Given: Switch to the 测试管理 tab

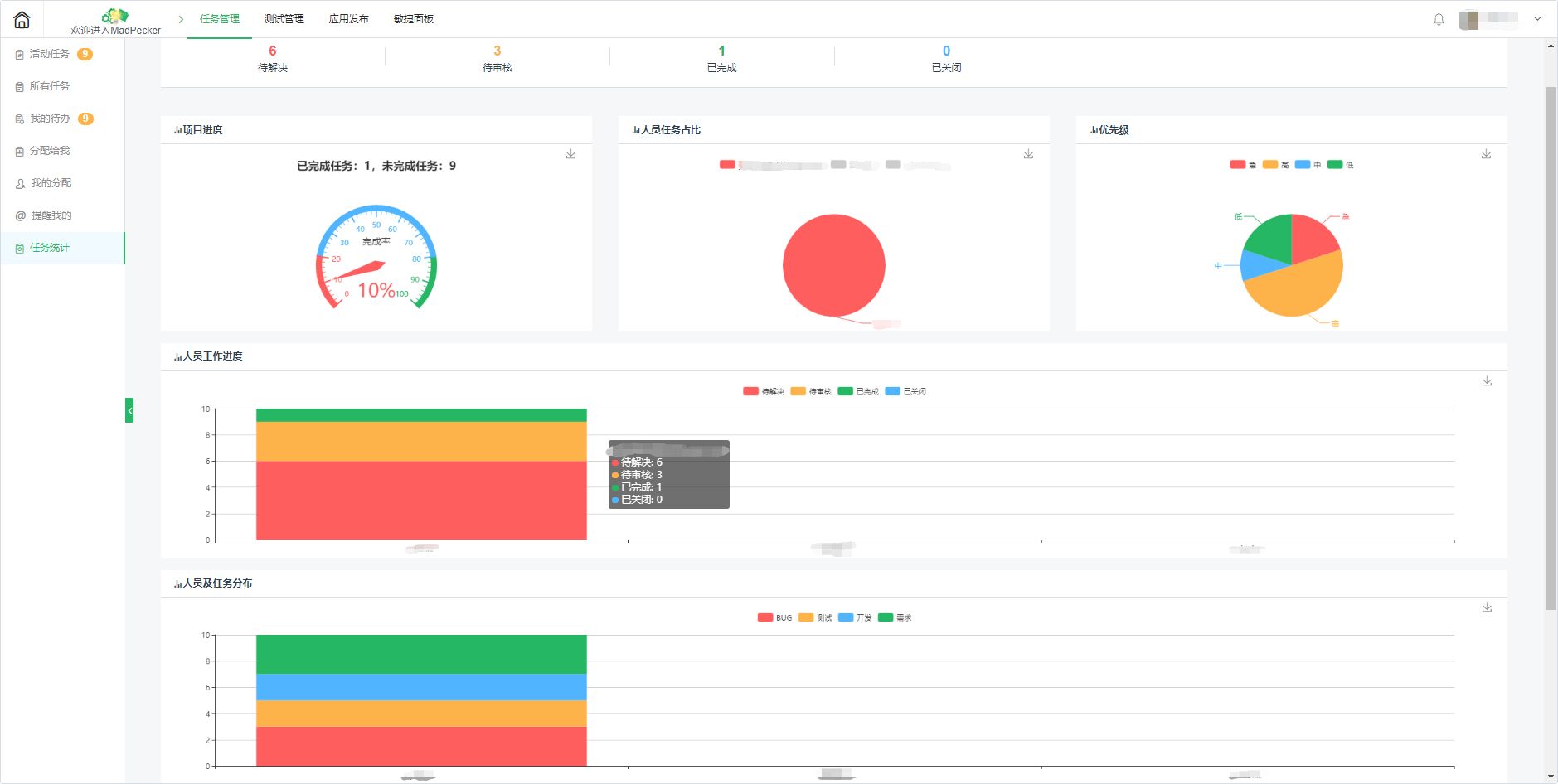Looking at the screenshot, I should [x=284, y=19].
